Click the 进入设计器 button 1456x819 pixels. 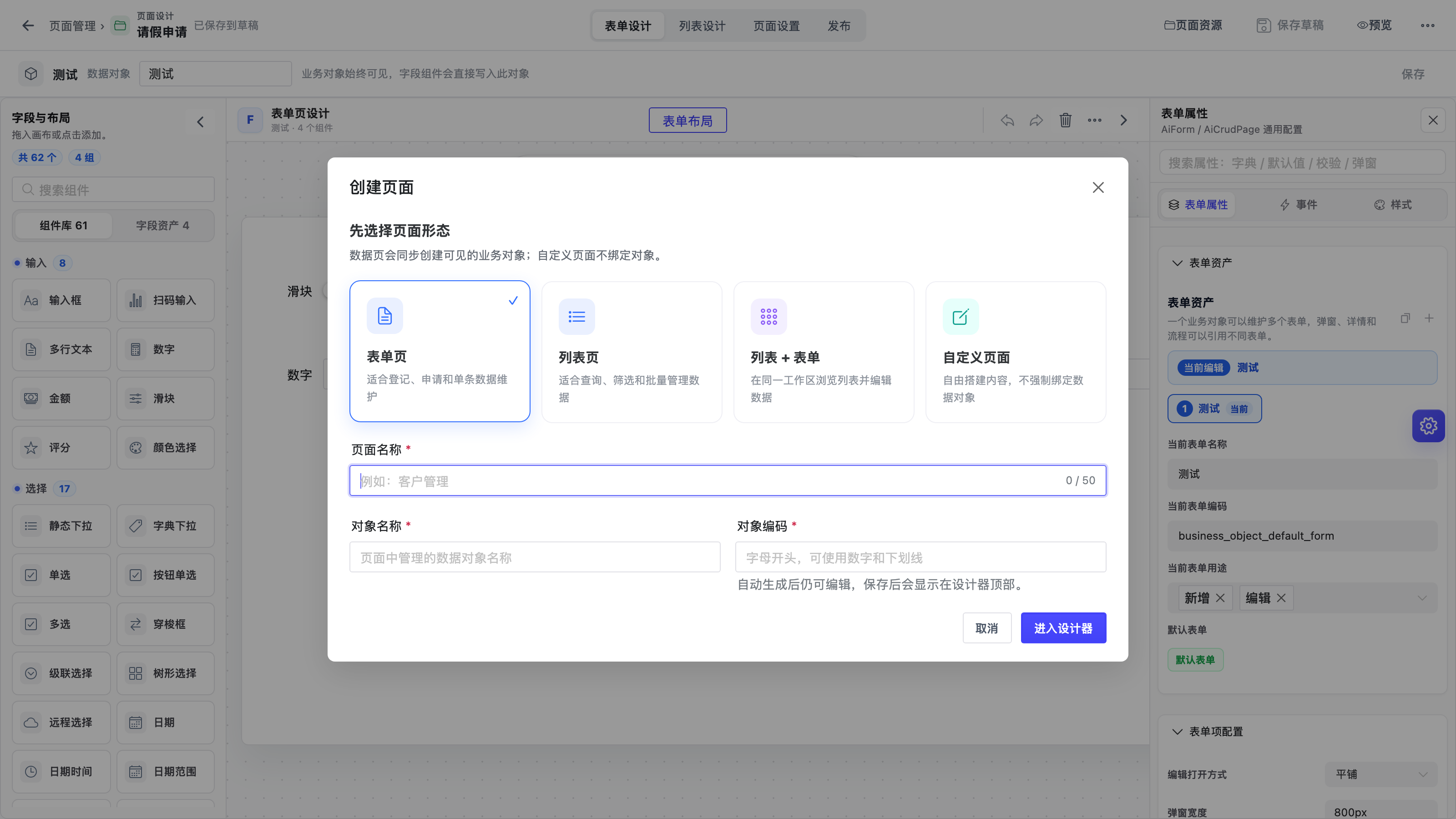pyautogui.click(x=1063, y=628)
